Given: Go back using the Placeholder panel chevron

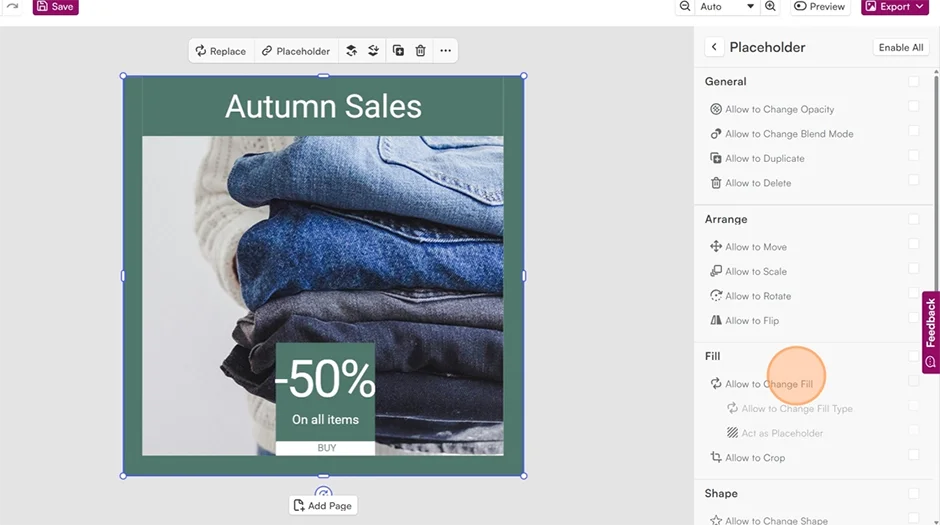Looking at the screenshot, I should point(714,47).
